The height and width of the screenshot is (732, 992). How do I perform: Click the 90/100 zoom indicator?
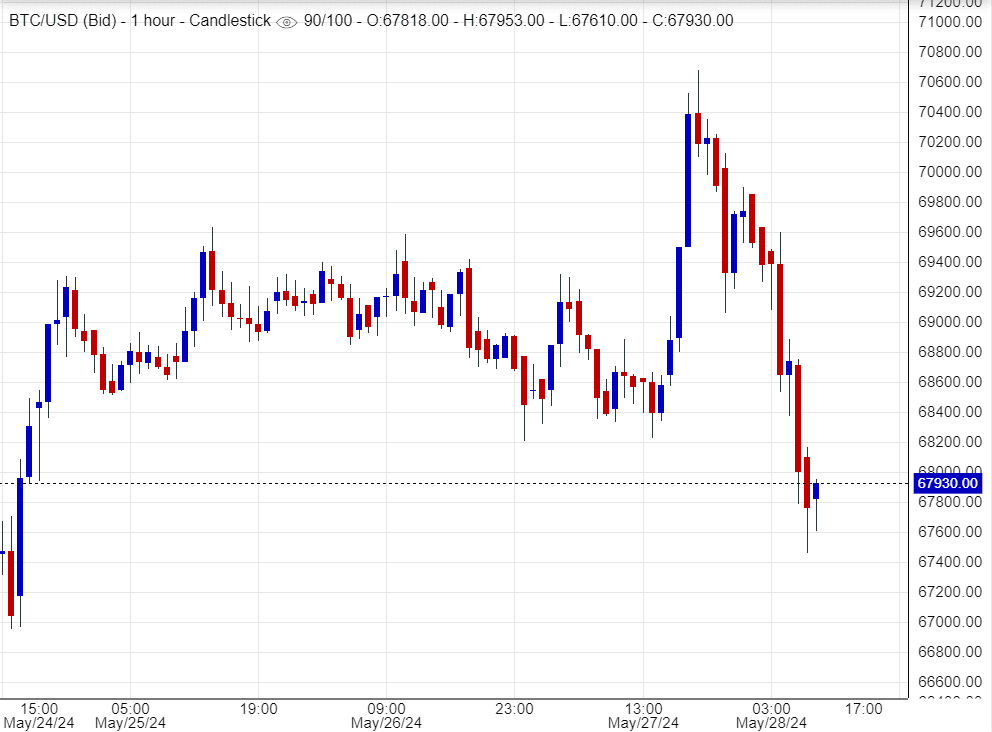[x=328, y=21]
